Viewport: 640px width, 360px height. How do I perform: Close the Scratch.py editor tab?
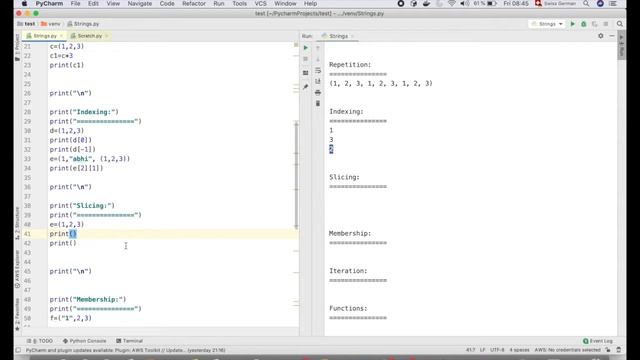pyautogui.click(x=107, y=36)
